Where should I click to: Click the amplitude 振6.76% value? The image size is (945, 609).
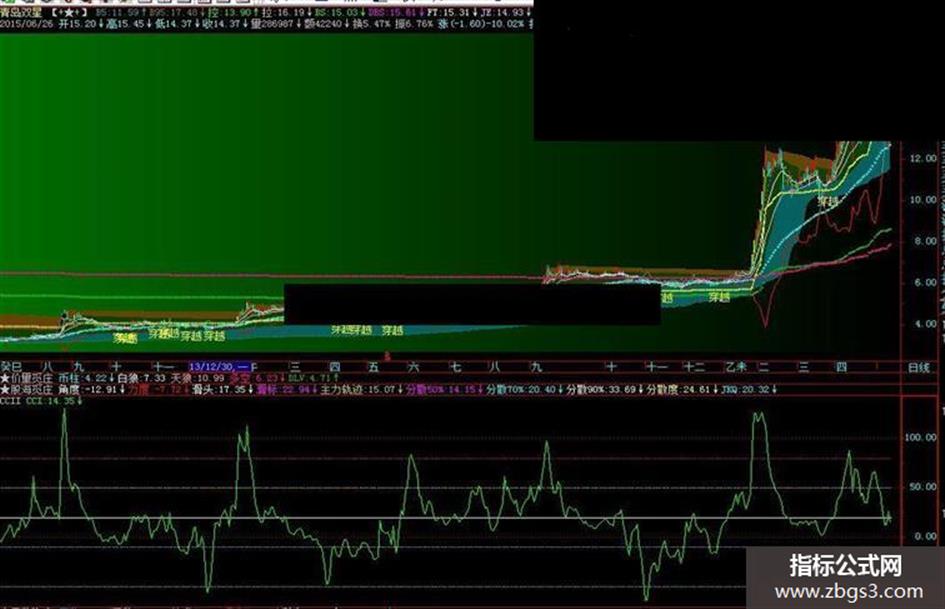click(x=413, y=24)
